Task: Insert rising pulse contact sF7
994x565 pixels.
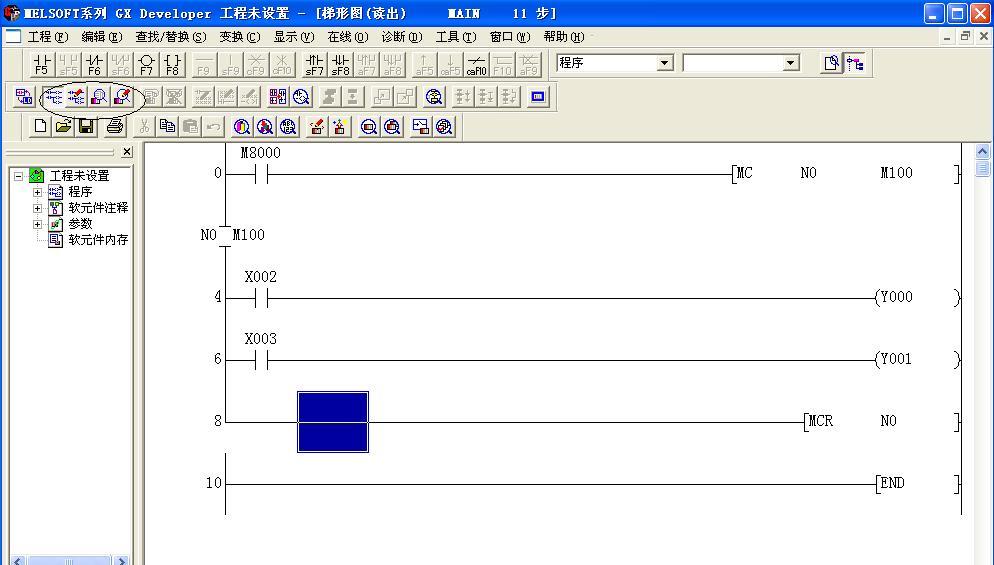Action: tap(314, 64)
